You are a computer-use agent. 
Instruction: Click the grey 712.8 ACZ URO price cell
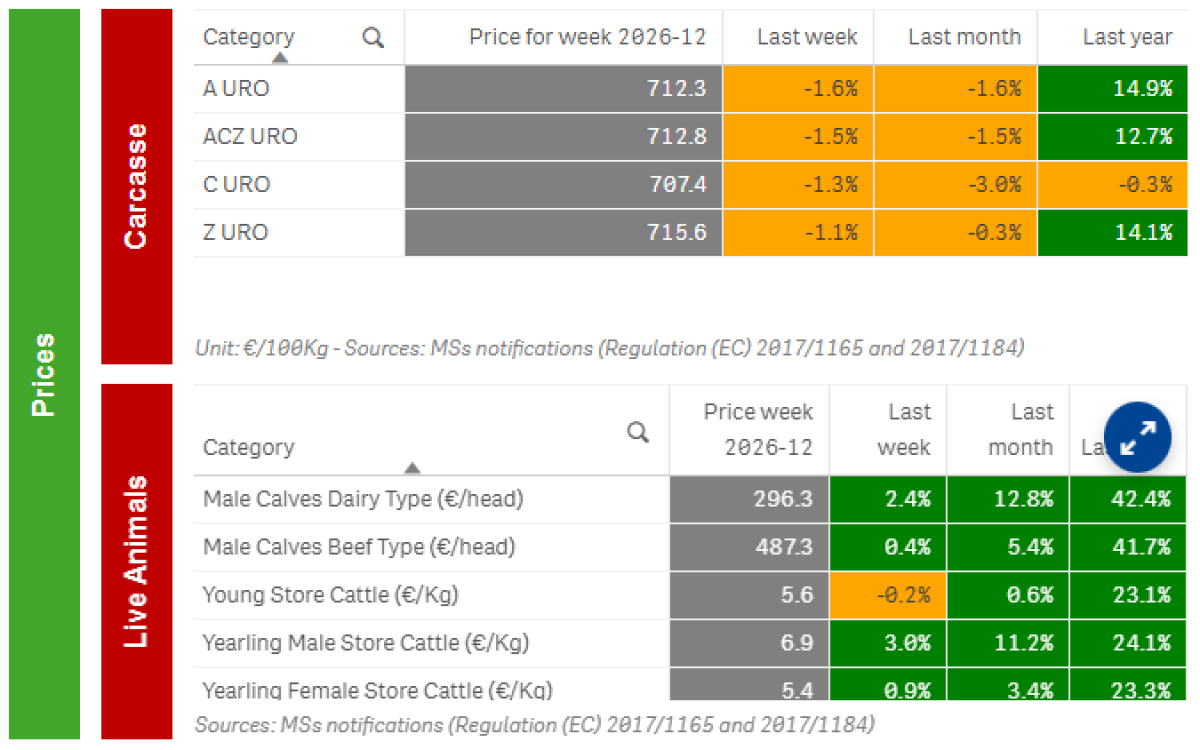point(564,136)
